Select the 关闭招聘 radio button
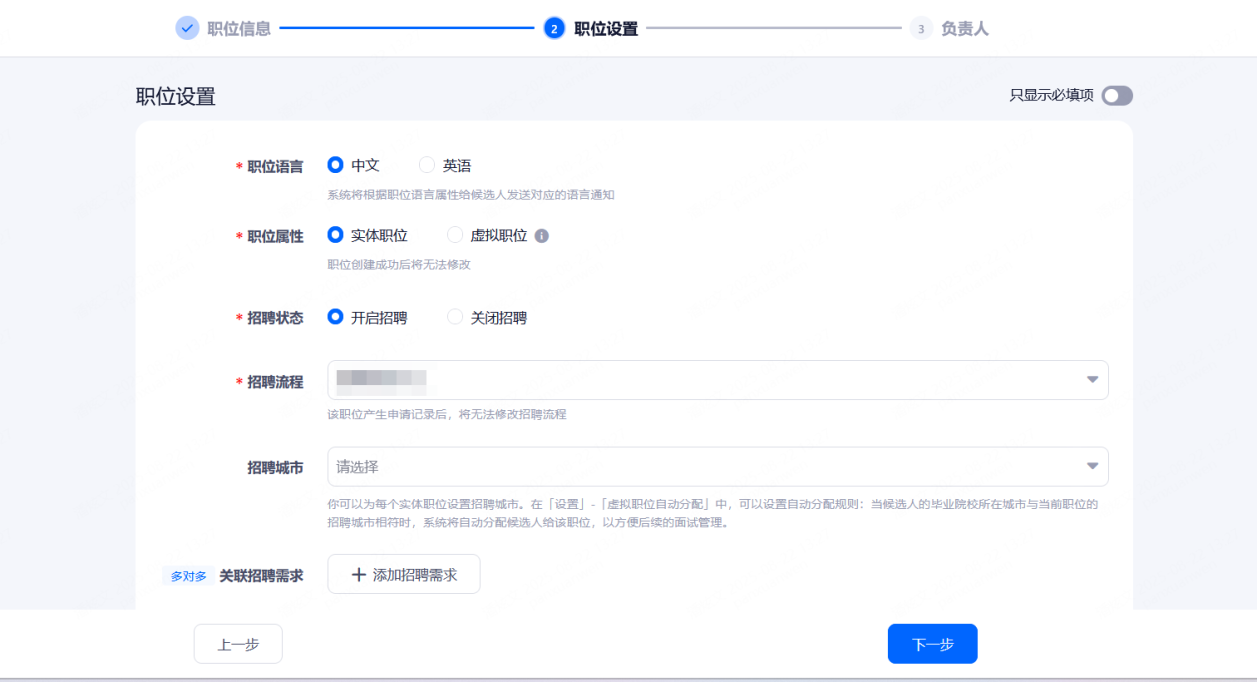 pos(455,317)
